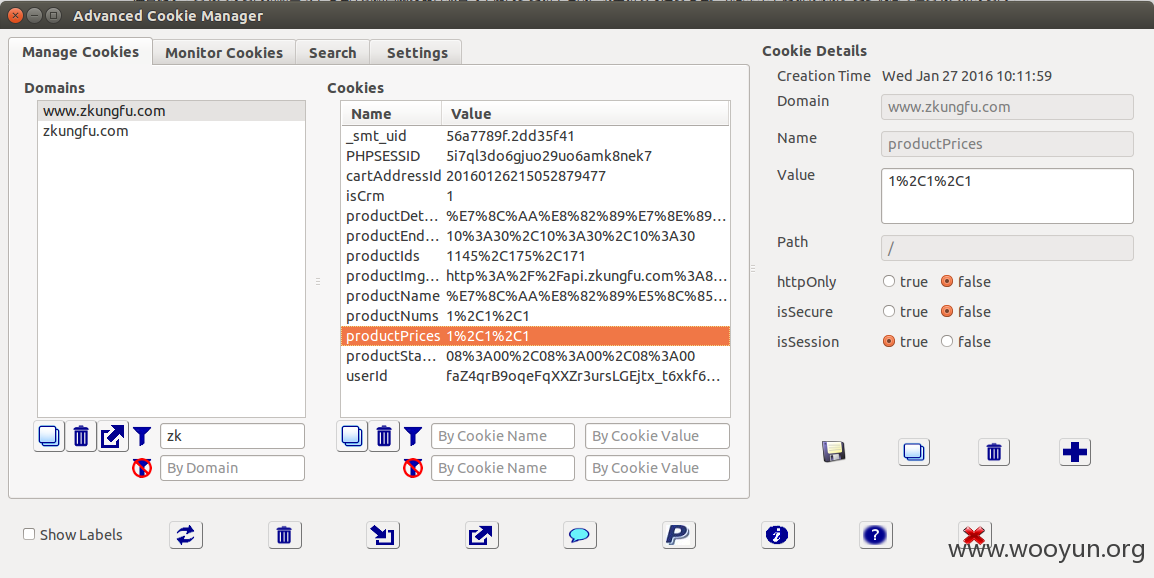Click the domain filter field containing 'zk'
The height and width of the screenshot is (578, 1154).
pyautogui.click(x=232, y=436)
